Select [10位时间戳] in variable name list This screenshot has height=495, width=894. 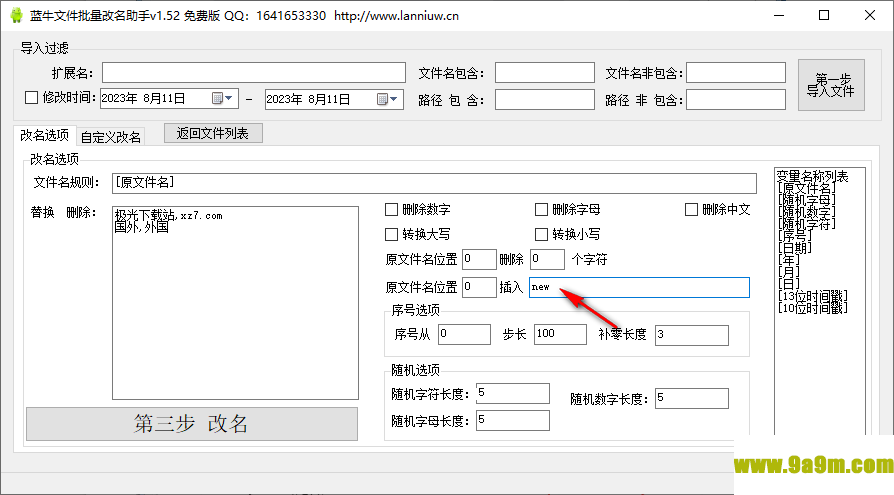812,308
